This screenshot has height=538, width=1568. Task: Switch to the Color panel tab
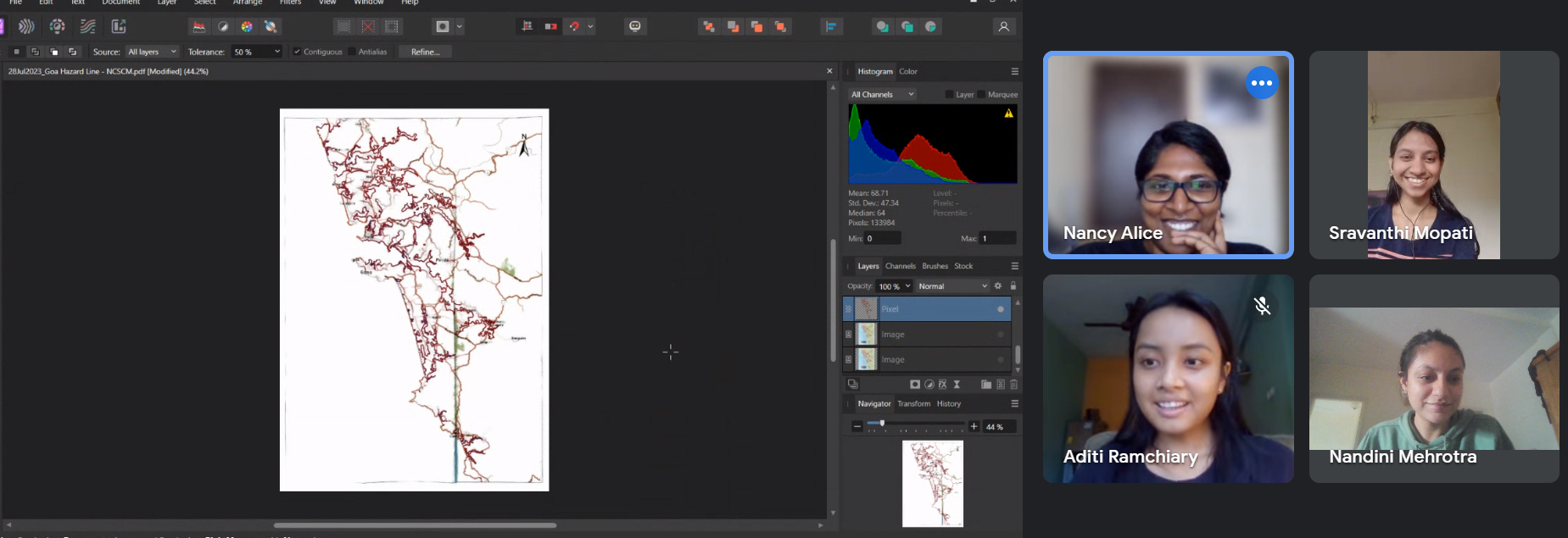[x=908, y=71]
